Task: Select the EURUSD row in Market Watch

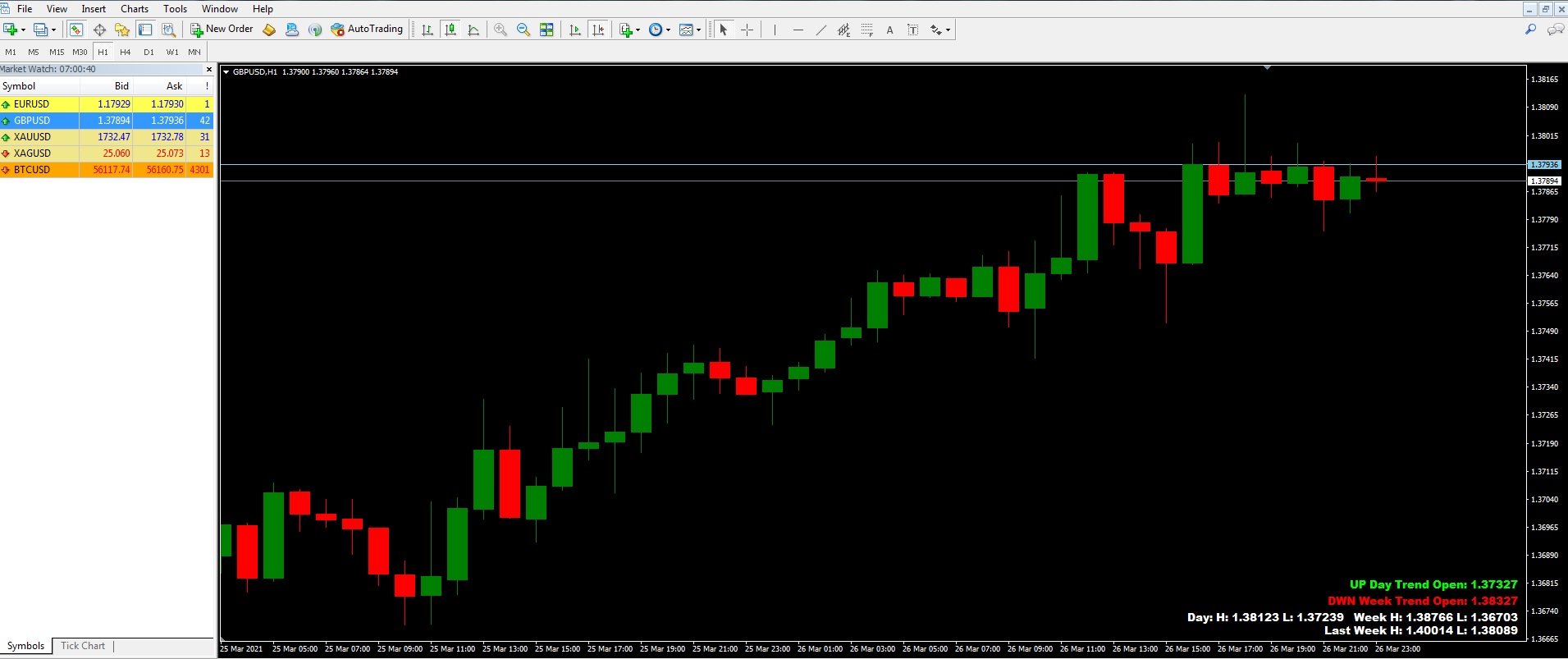Action: pos(107,104)
